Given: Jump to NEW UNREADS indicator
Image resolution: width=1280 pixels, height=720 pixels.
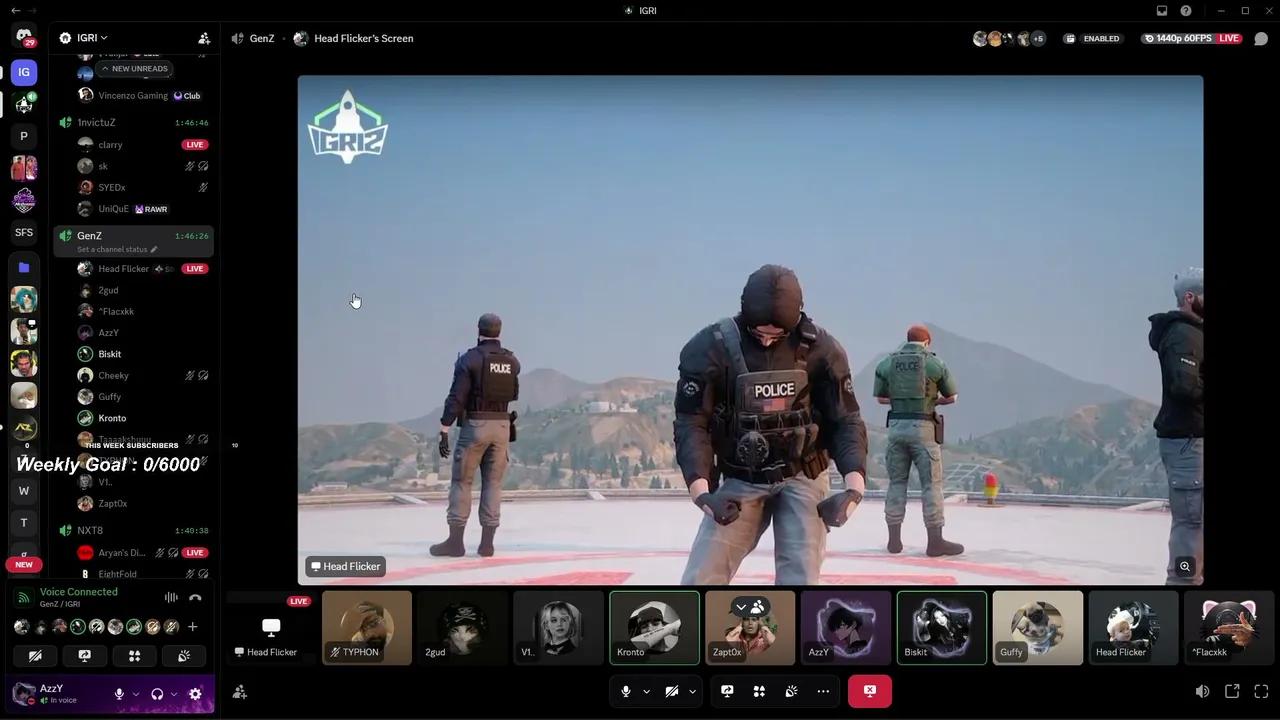Looking at the screenshot, I should pyautogui.click(x=133, y=69).
